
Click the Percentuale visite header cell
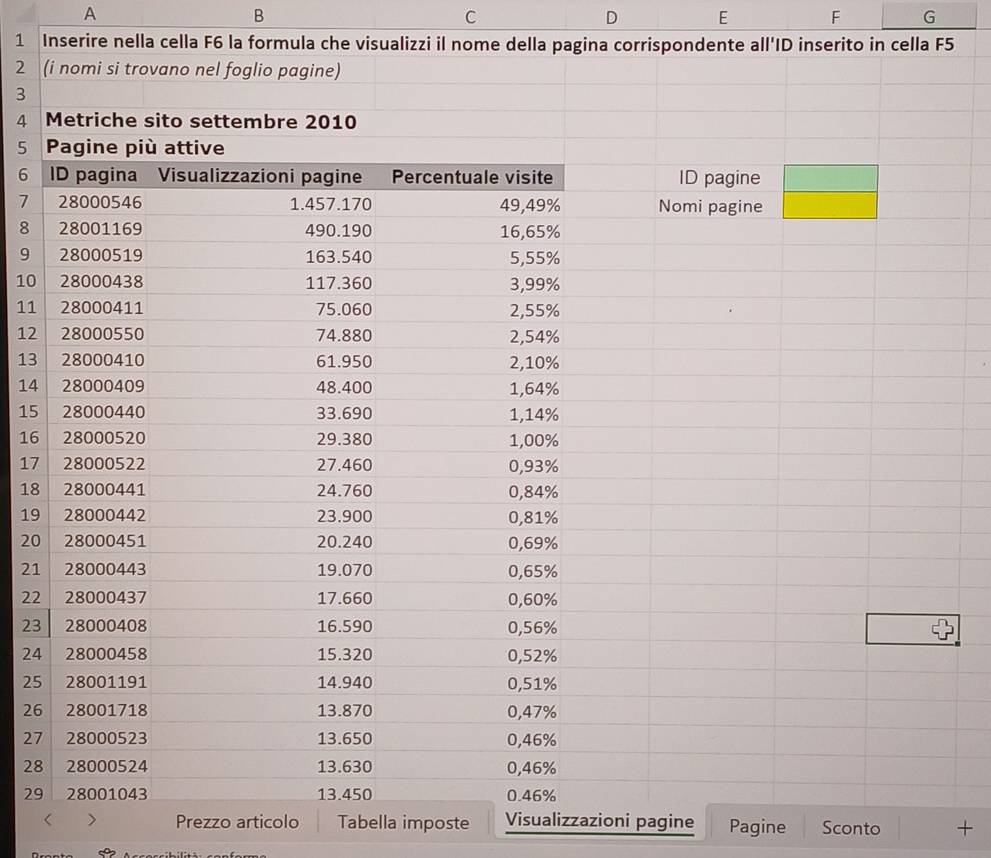pyautogui.click(x=472, y=178)
